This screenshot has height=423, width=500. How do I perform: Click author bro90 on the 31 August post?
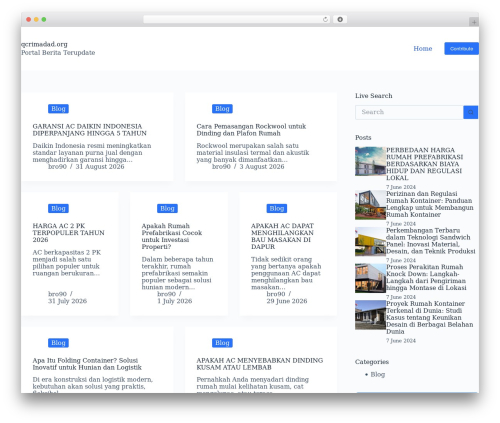(x=57, y=166)
